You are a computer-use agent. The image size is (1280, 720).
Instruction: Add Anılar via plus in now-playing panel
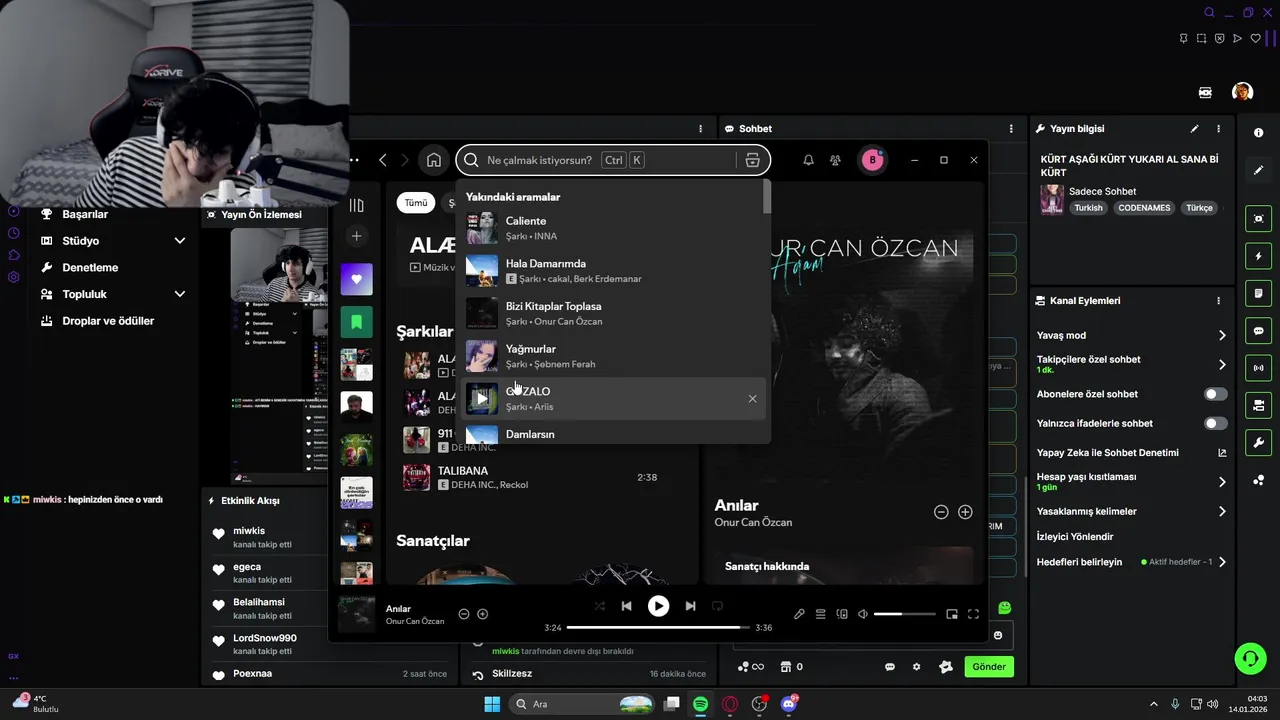point(965,512)
